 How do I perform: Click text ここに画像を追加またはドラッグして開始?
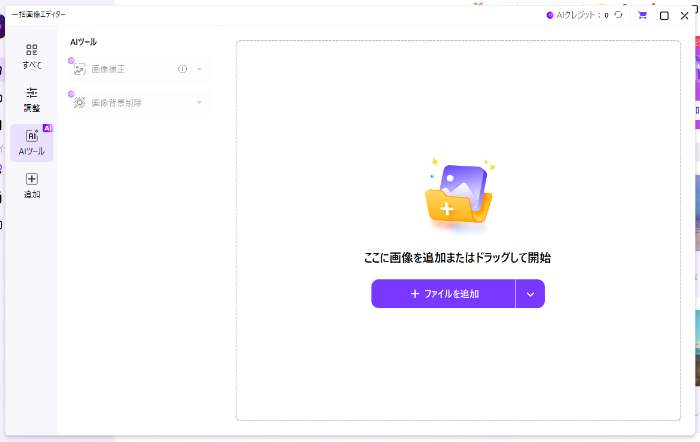pyautogui.click(x=457, y=258)
